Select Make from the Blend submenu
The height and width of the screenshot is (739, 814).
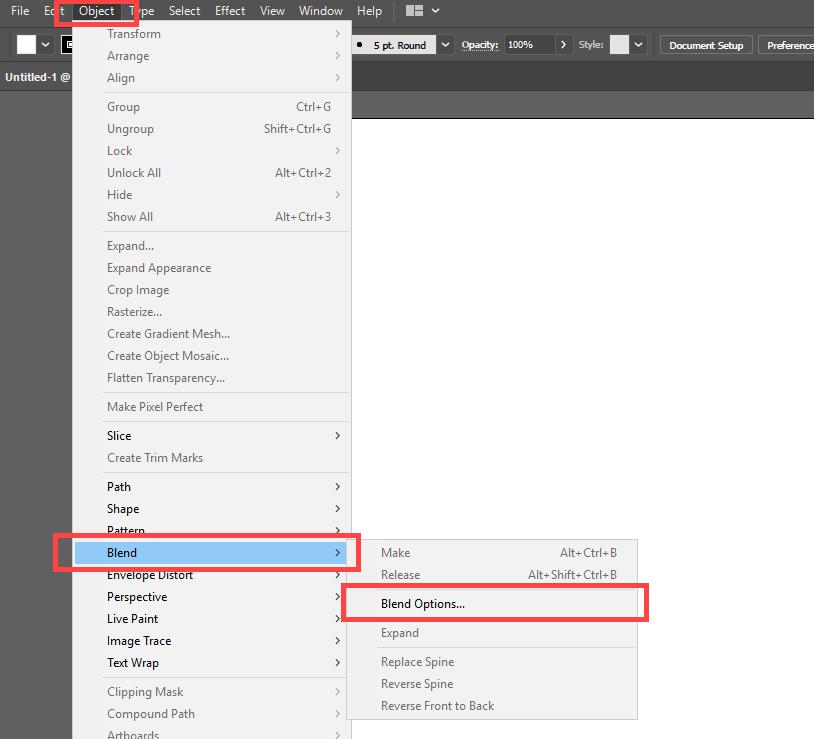(395, 552)
